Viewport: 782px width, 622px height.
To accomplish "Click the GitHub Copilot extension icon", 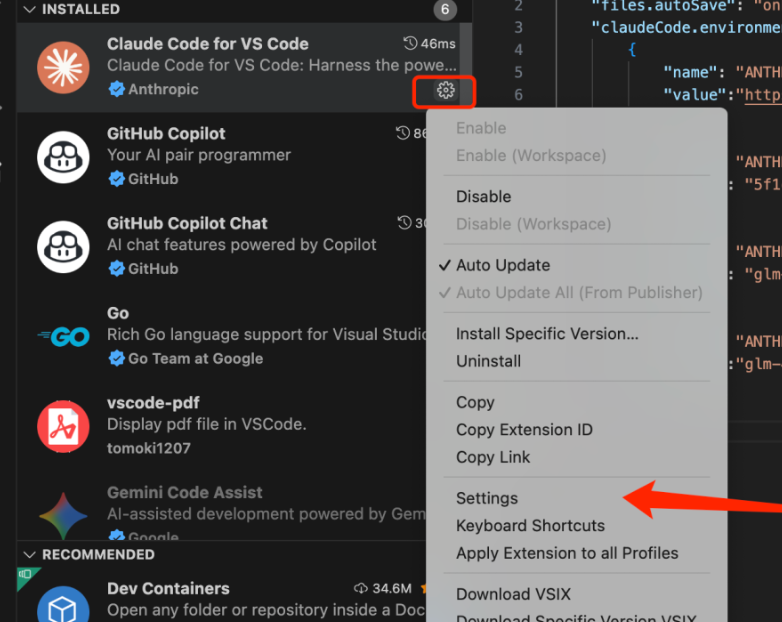I will point(64,157).
